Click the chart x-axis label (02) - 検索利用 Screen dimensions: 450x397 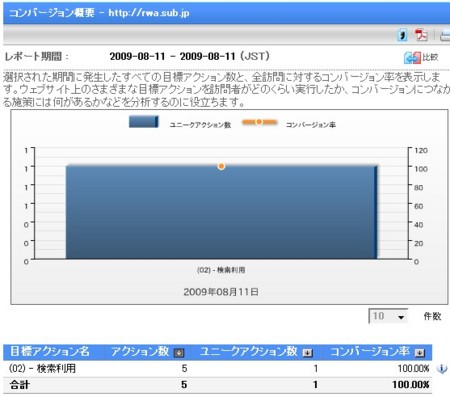pyautogui.click(x=221, y=270)
